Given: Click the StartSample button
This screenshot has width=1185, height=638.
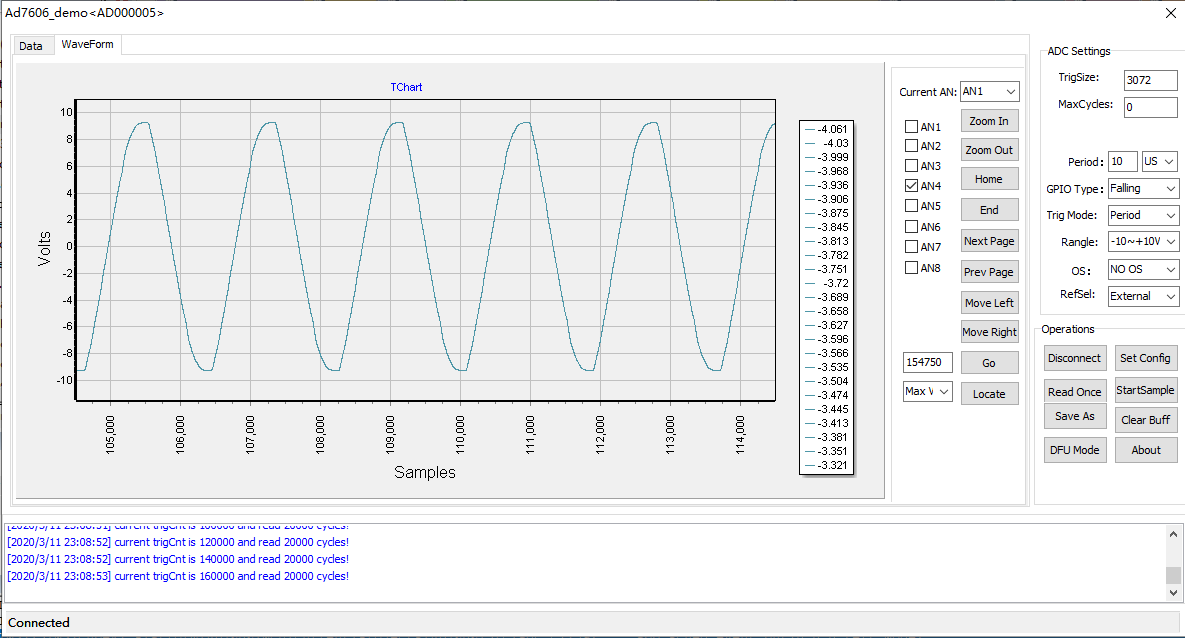Looking at the screenshot, I should click(x=1146, y=390).
